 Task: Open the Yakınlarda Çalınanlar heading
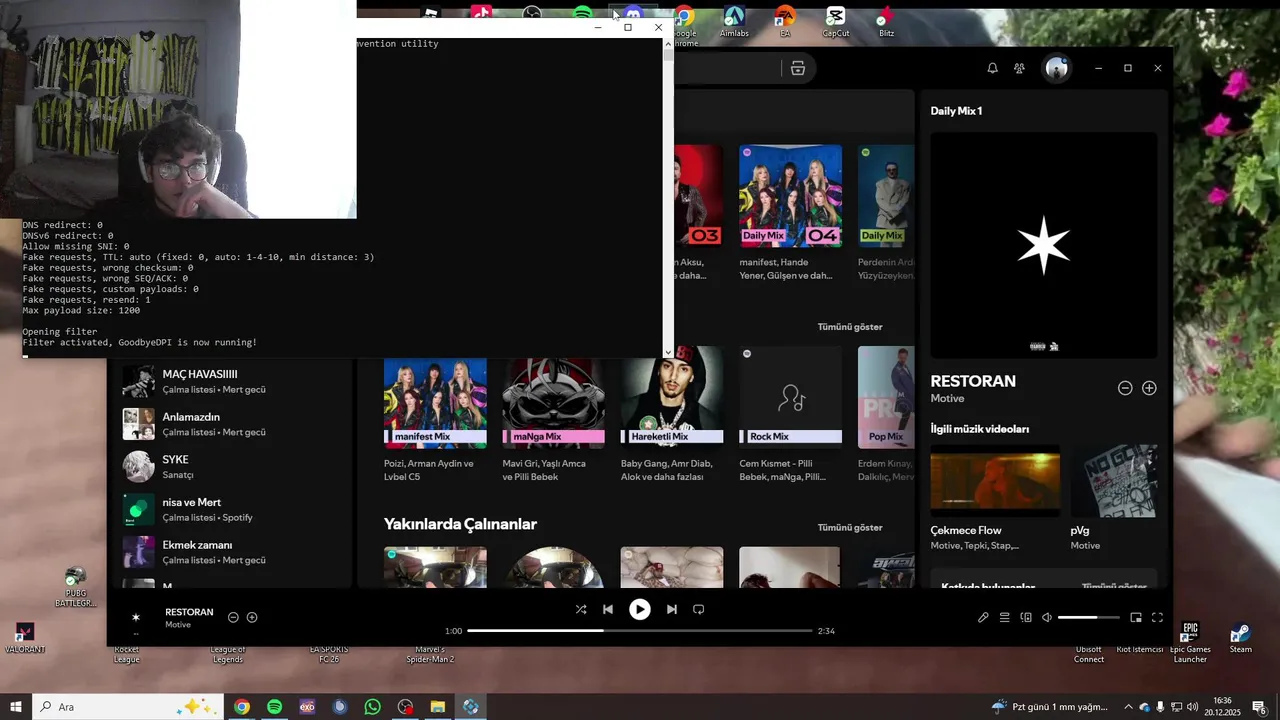coord(460,524)
